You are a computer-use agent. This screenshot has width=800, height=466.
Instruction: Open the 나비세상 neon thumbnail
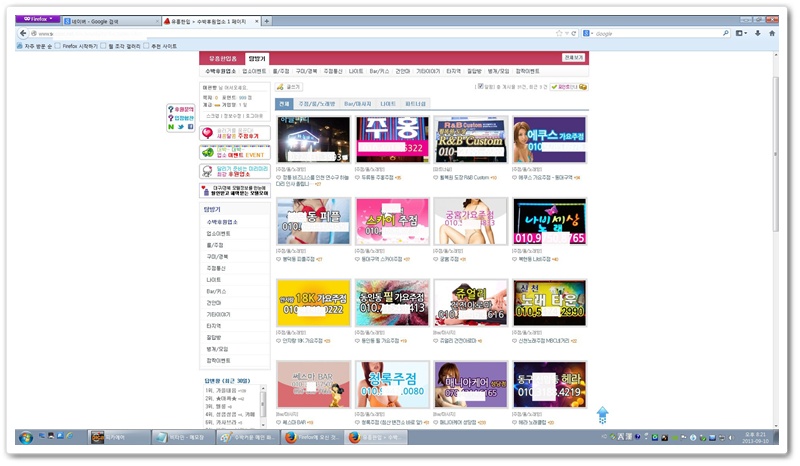pyautogui.click(x=549, y=222)
